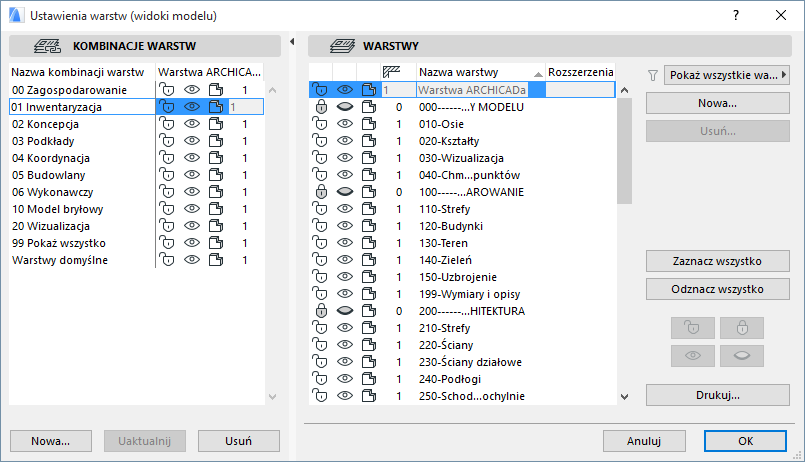Click the show selected layers eye button
This screenshot has height=462, width=805.
click(693, 356)
